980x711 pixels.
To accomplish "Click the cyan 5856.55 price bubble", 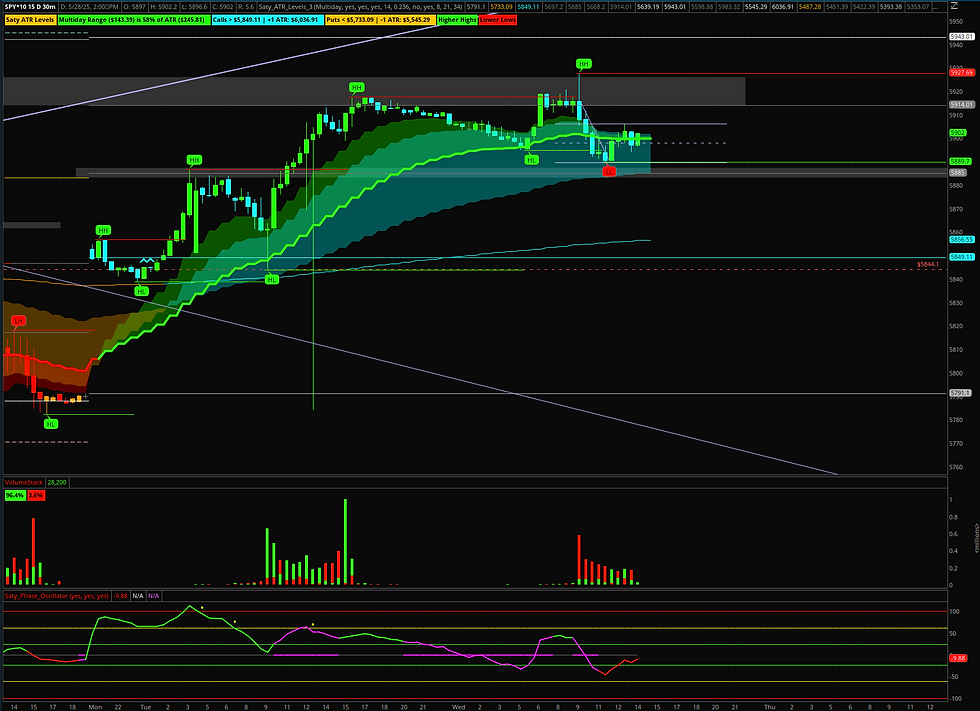I will tap(962, 239).
